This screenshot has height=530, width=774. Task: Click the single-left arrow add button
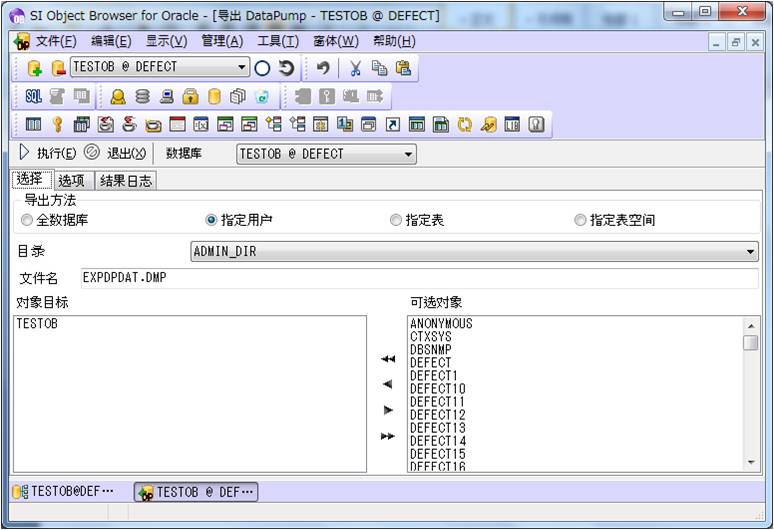point(388,384)
